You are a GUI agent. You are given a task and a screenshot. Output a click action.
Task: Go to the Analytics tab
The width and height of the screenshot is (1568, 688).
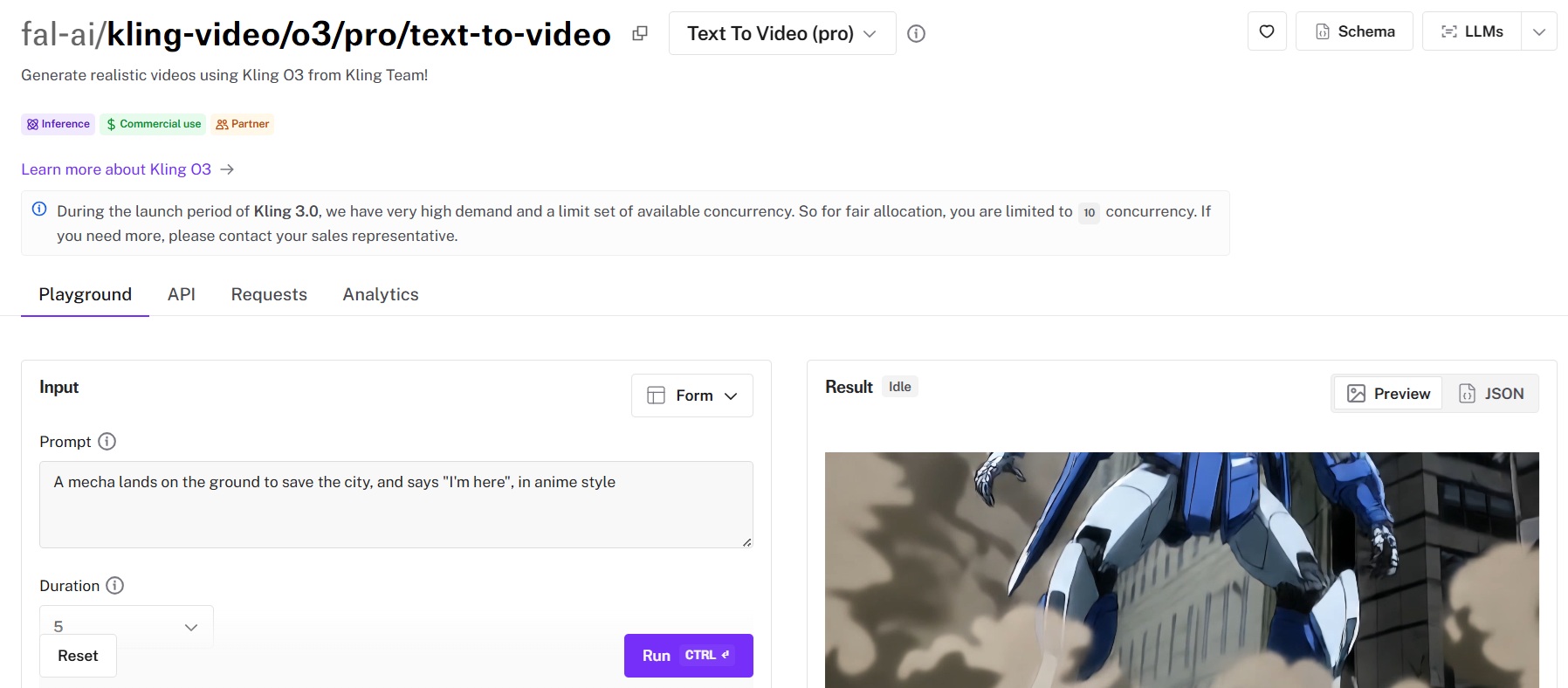tap(381, 294)
